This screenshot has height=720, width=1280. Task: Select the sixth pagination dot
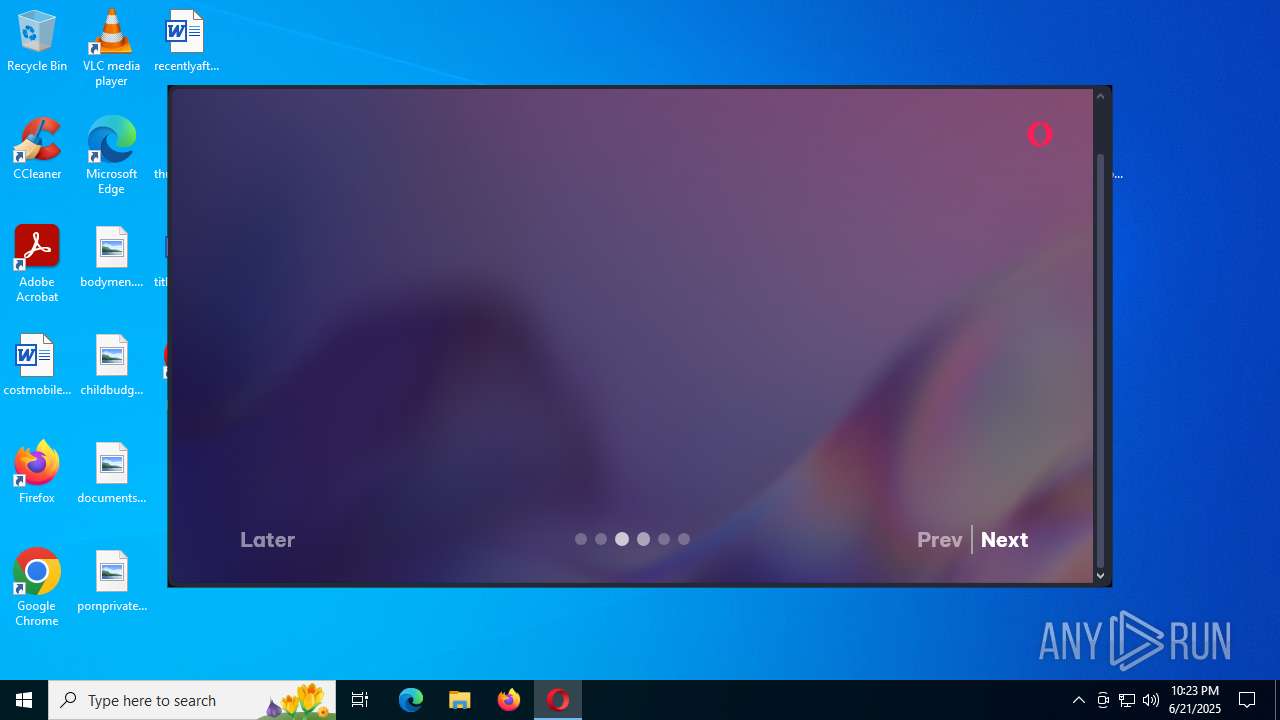pos(684,539)
